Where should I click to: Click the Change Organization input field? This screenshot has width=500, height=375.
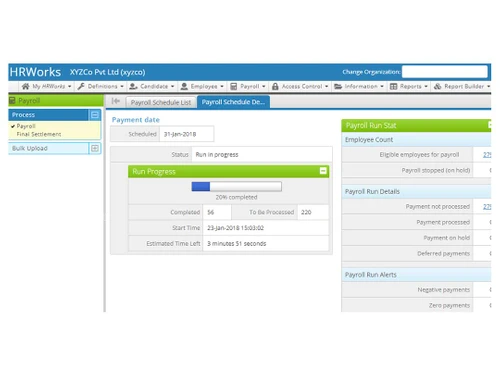[445, 72]
